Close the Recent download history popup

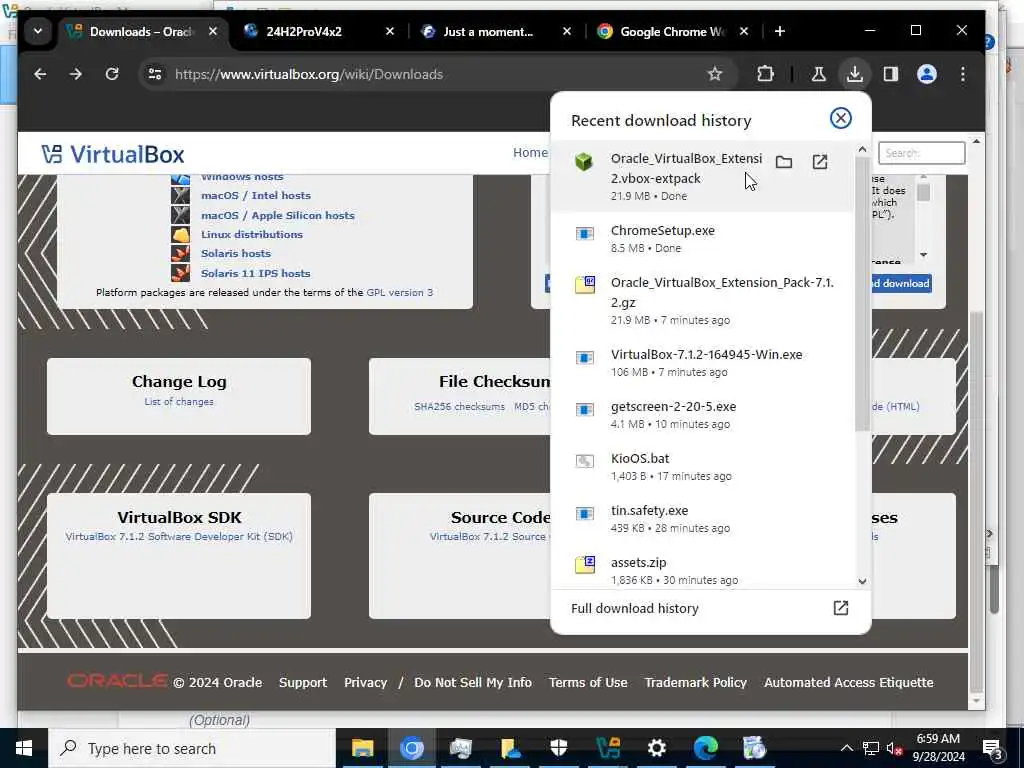(x=840, y=118)
